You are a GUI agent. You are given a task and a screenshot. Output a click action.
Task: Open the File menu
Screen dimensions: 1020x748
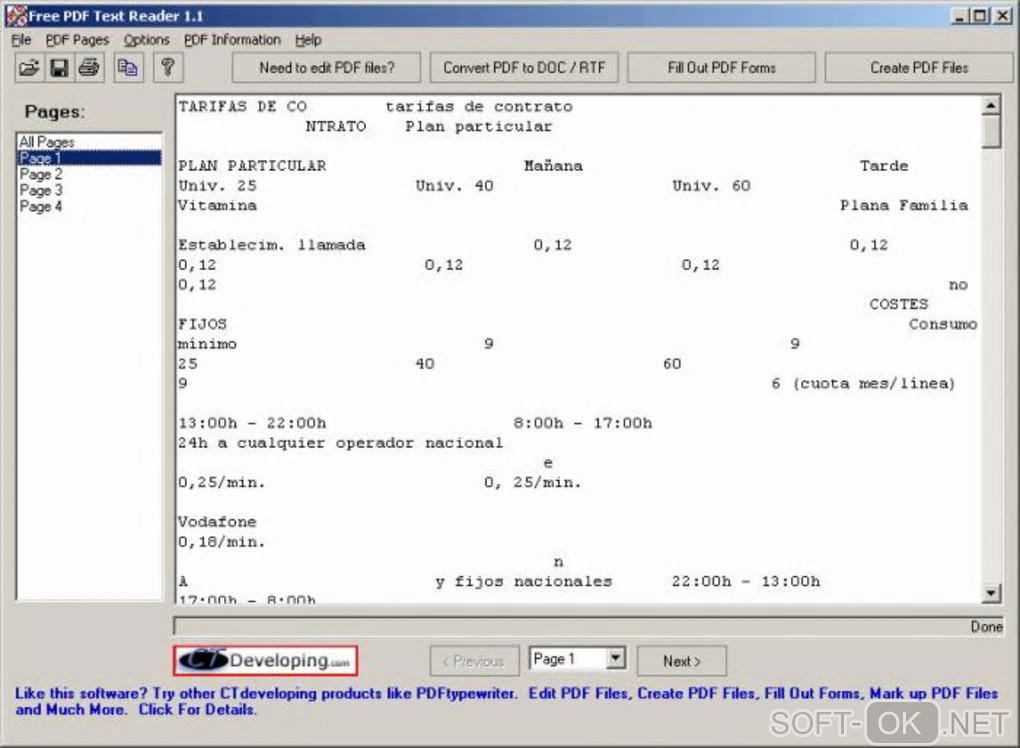[x=21, y=40]
